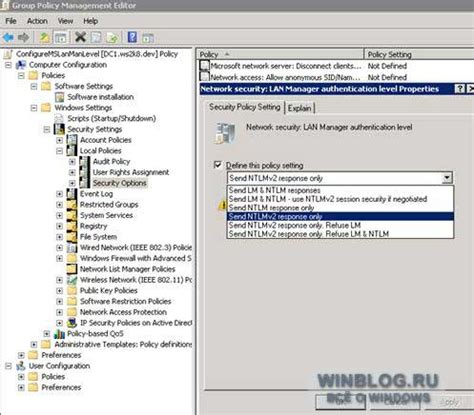Viewport: 474px width, 415px height.
Task: Click the Up one level folder icon
Action: tap(44, 37)
